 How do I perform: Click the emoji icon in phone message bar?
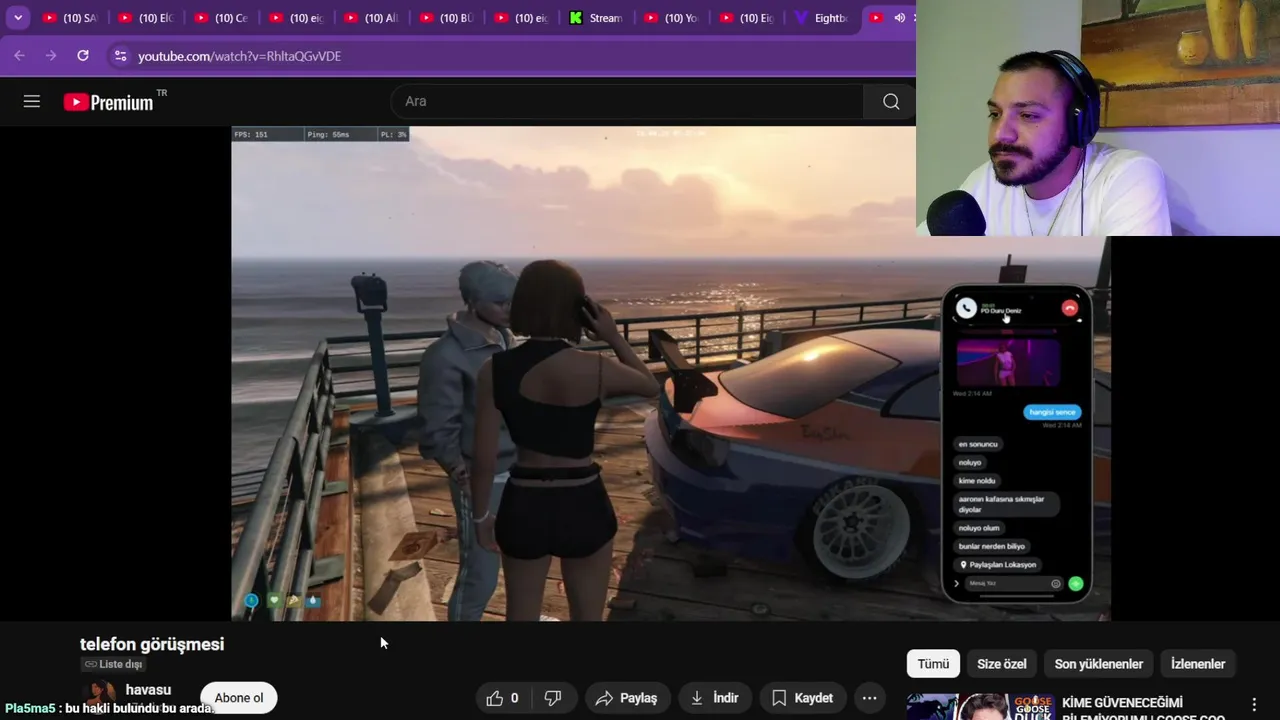(x=1056, y=583)
